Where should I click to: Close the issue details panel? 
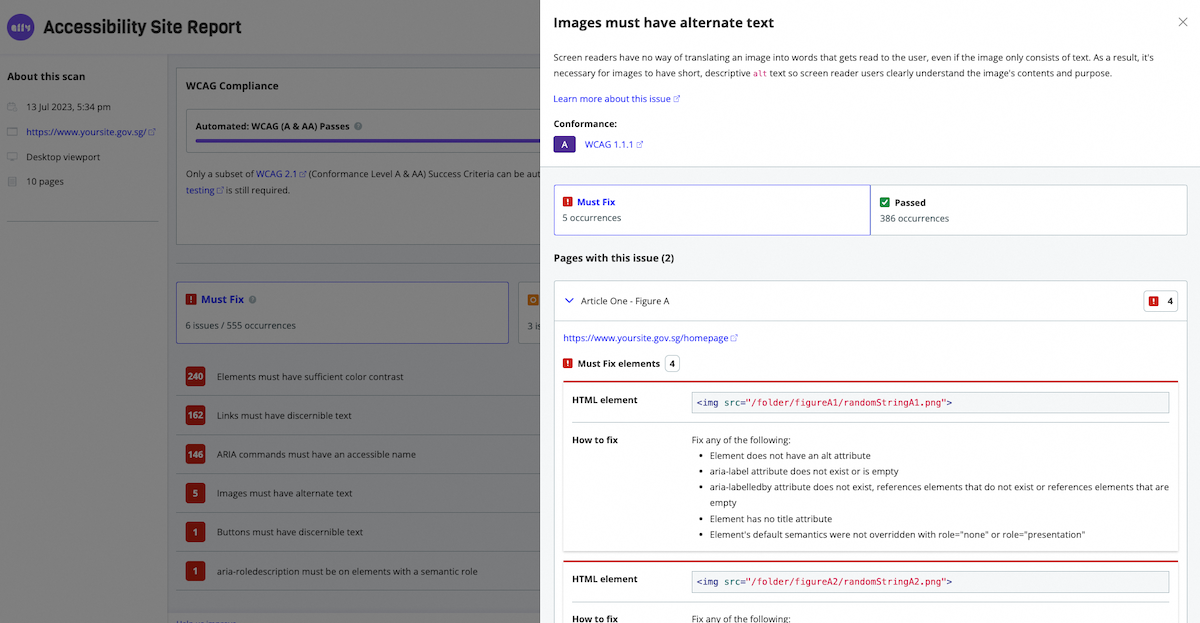pyautogui.click(x=1183, y=22)
